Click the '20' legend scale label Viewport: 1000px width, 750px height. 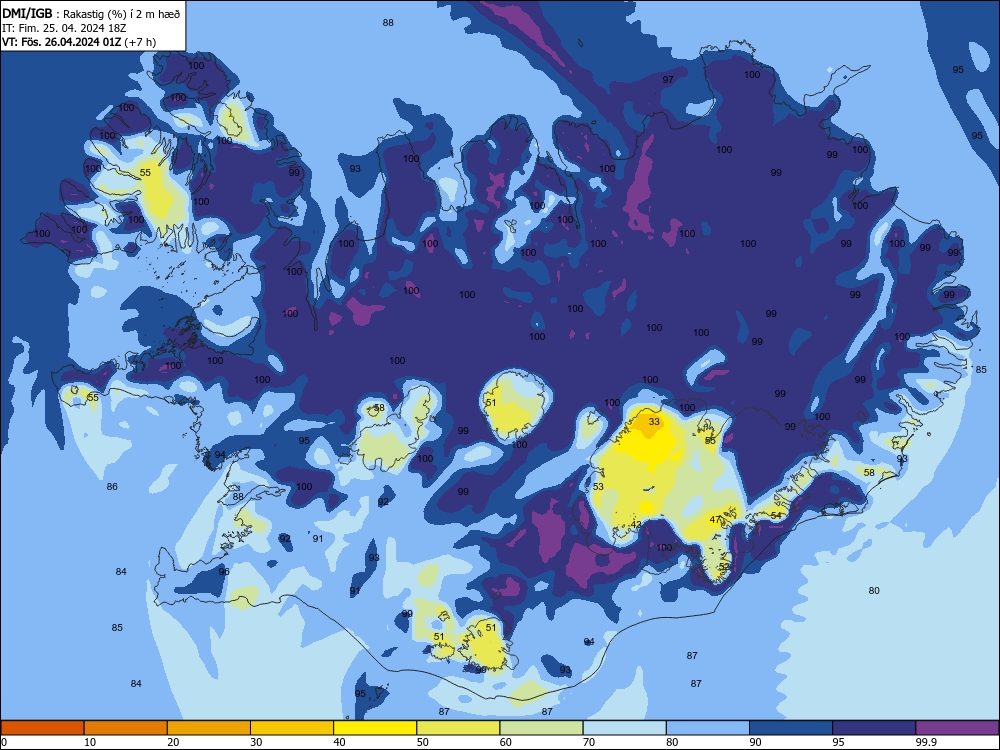tap(173, 742)
